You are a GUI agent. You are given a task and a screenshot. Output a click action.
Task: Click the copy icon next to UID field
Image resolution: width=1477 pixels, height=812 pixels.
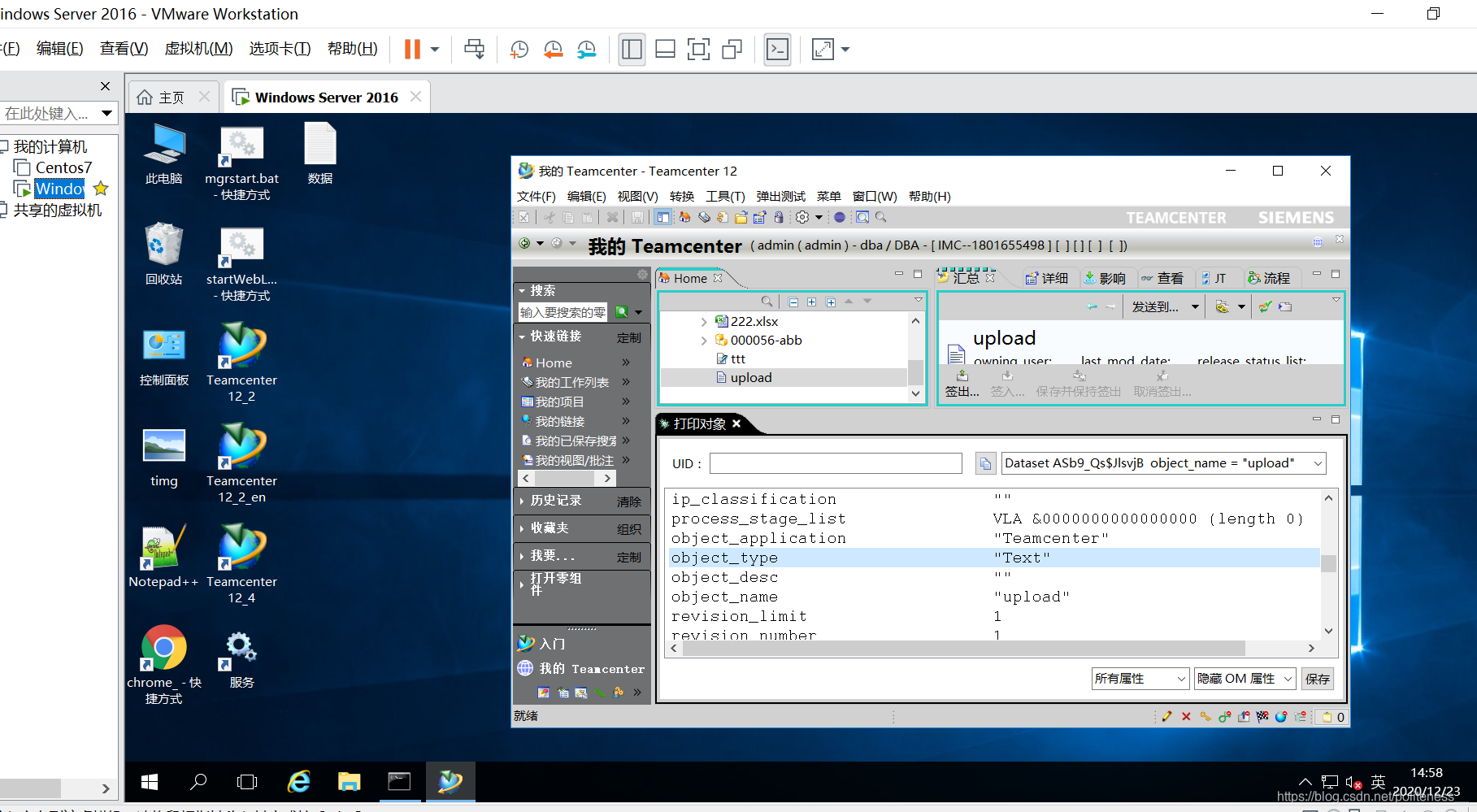(x=985, y=463)
